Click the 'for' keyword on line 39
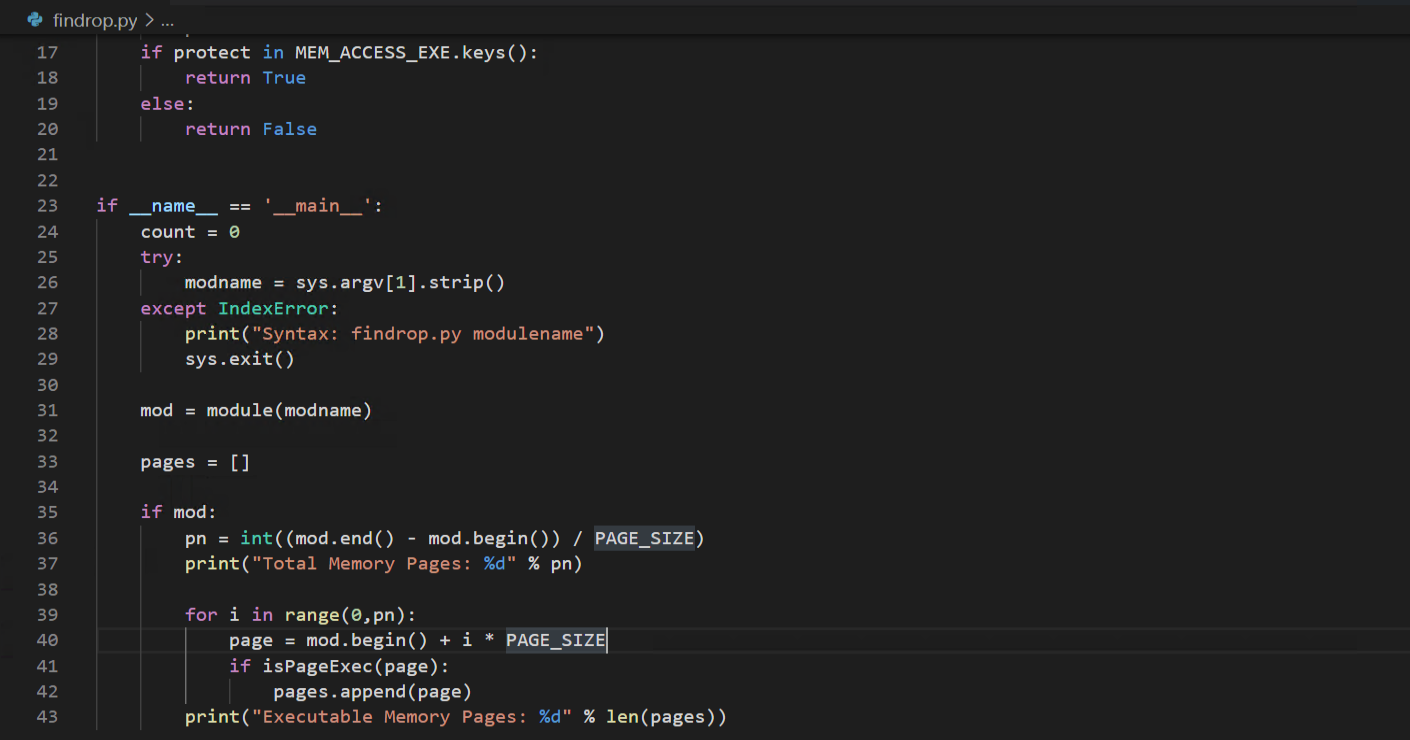Viewport: 1410px width, 740px height. (201, 615)
